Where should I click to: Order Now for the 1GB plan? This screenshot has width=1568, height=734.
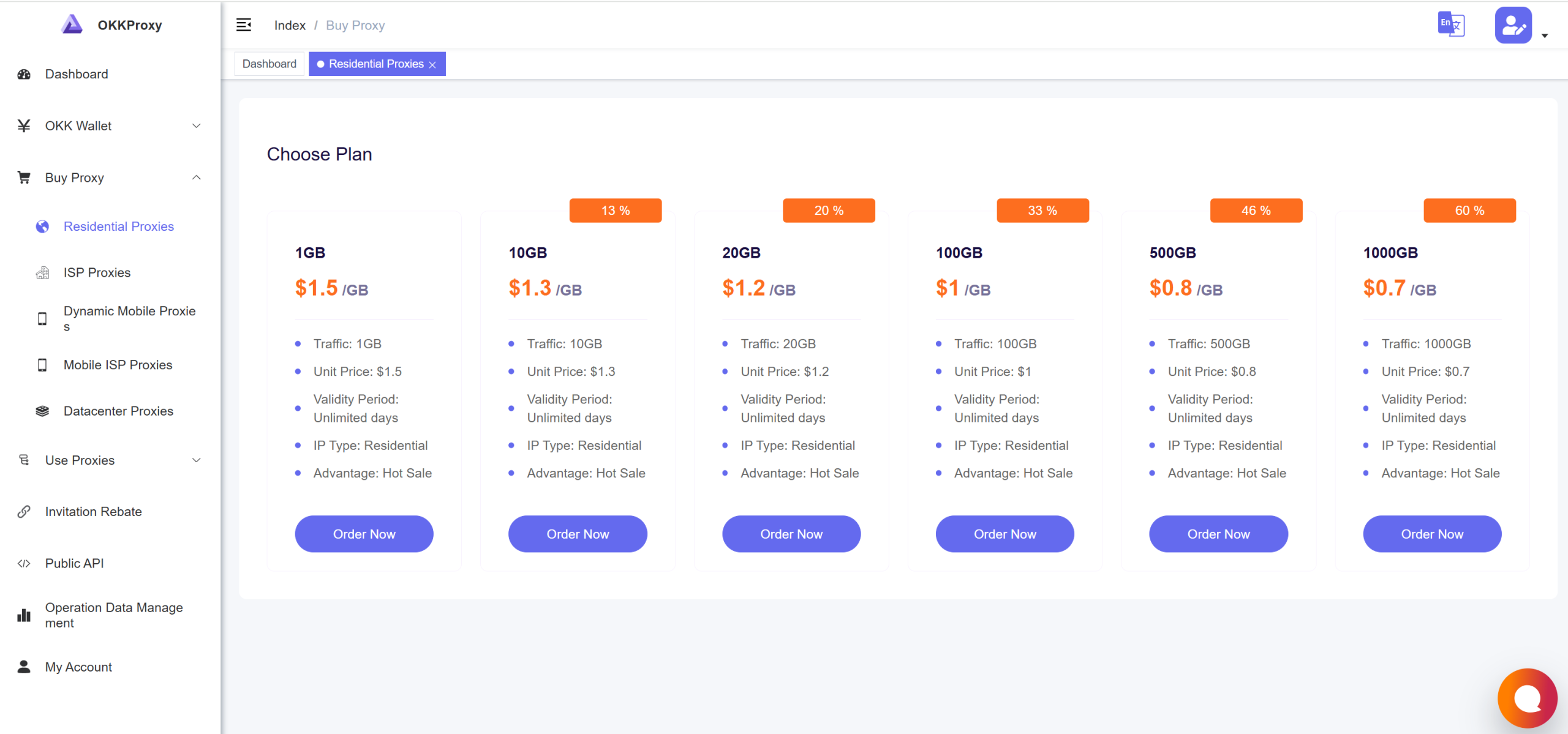pos(364,534)
